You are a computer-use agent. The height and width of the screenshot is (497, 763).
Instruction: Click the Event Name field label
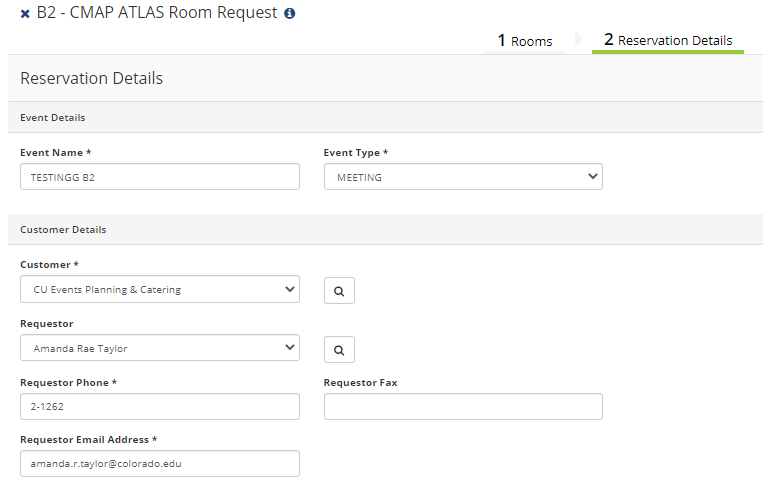[x=56, y=153]
